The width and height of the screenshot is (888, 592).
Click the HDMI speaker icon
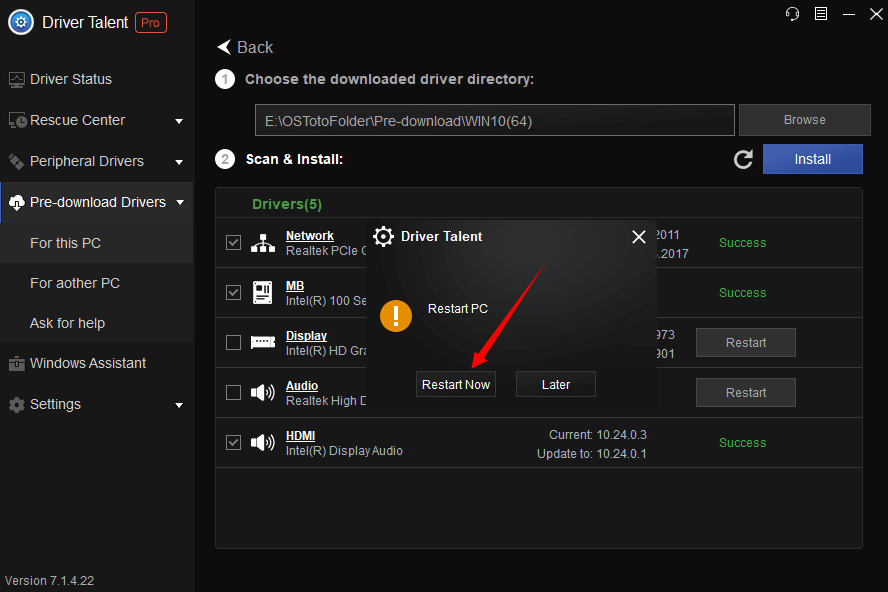coord(263,442)
